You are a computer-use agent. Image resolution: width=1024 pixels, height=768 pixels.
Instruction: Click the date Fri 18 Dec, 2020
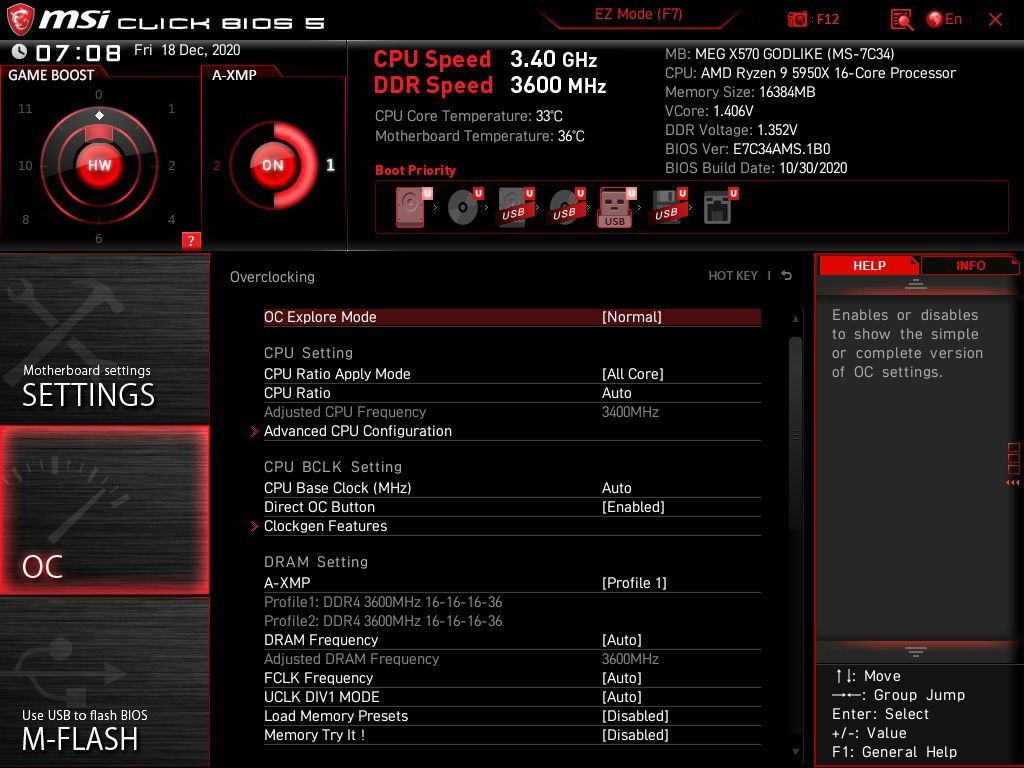[x=187, y=50]
